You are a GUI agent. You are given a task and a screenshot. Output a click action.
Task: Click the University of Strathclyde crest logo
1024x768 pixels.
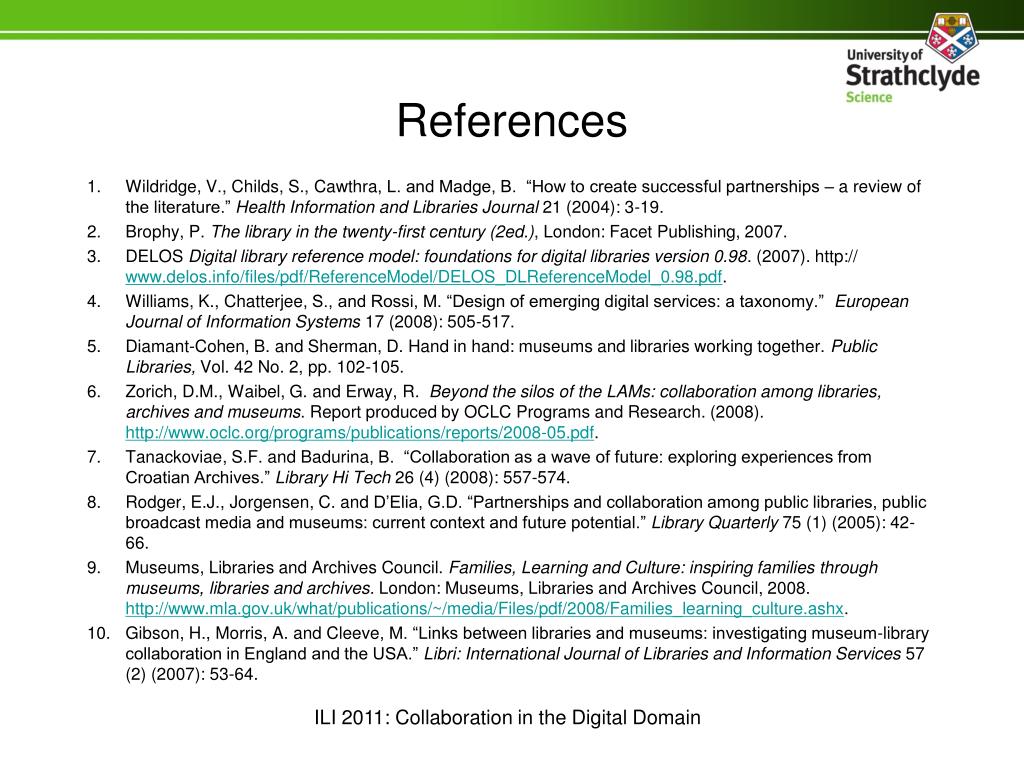click(952, 36)
